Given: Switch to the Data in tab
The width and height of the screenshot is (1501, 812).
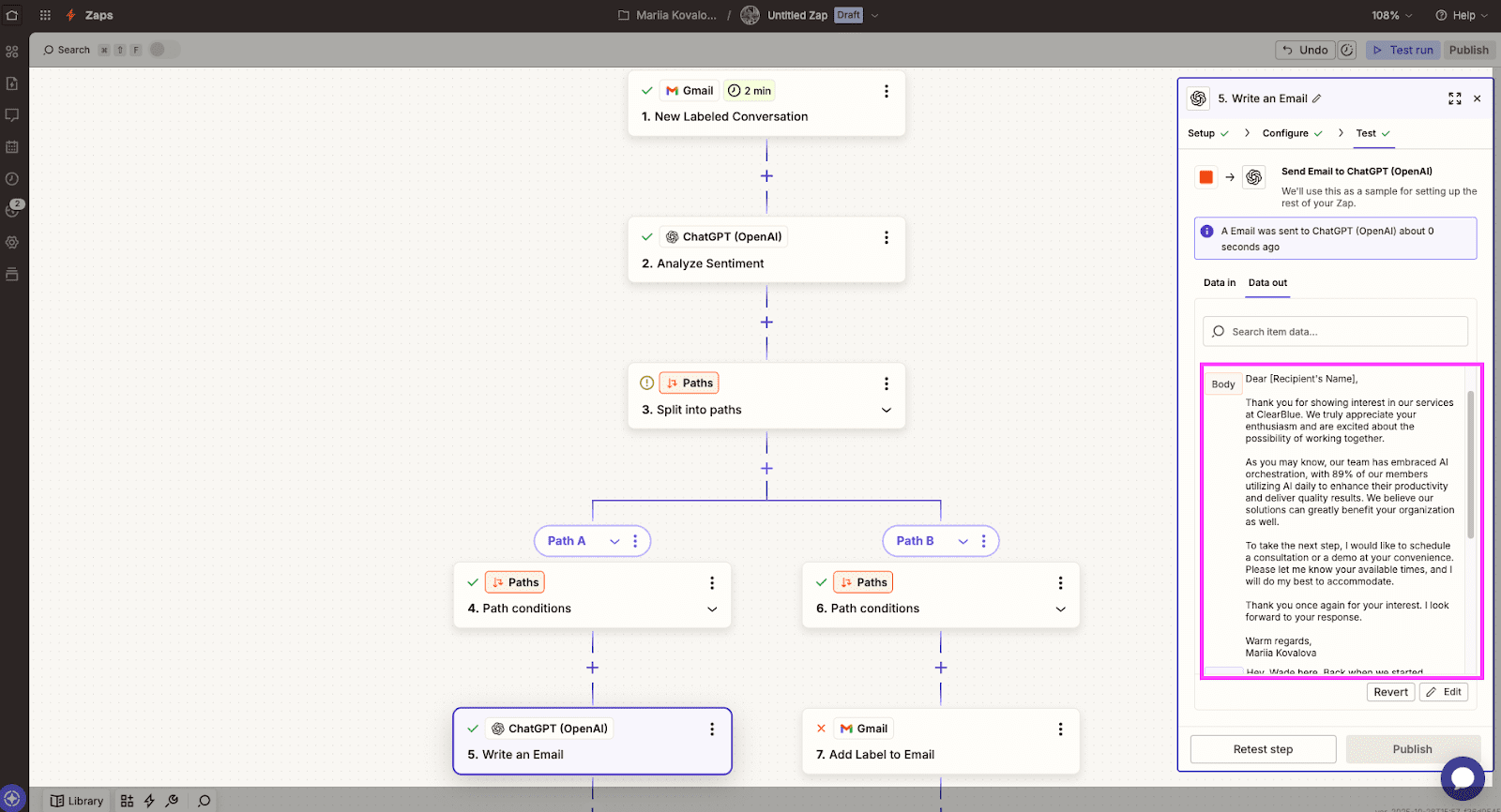Looking at the screenshot, I should (1219, 282).
